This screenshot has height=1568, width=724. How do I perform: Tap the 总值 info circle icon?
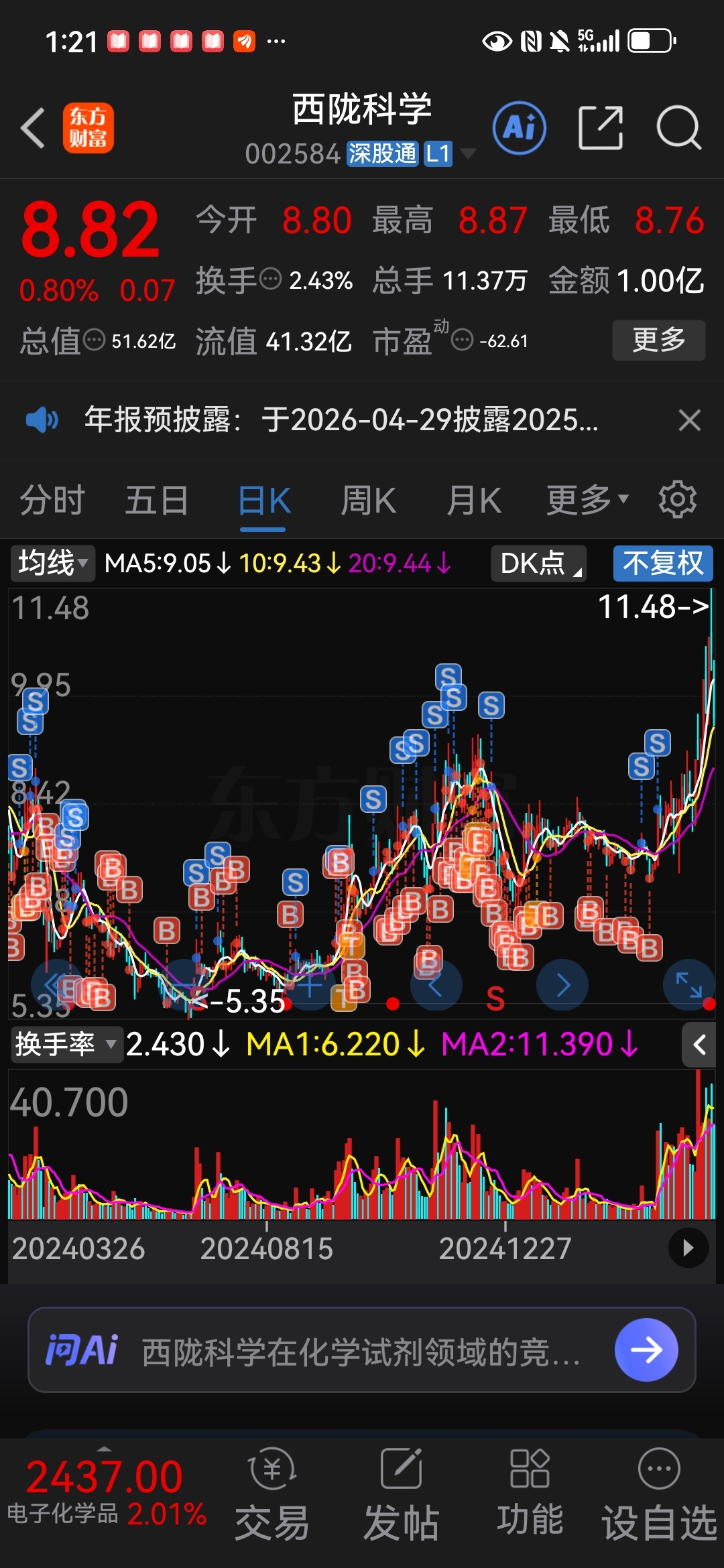pyautogui.click(x=94, y=340)
